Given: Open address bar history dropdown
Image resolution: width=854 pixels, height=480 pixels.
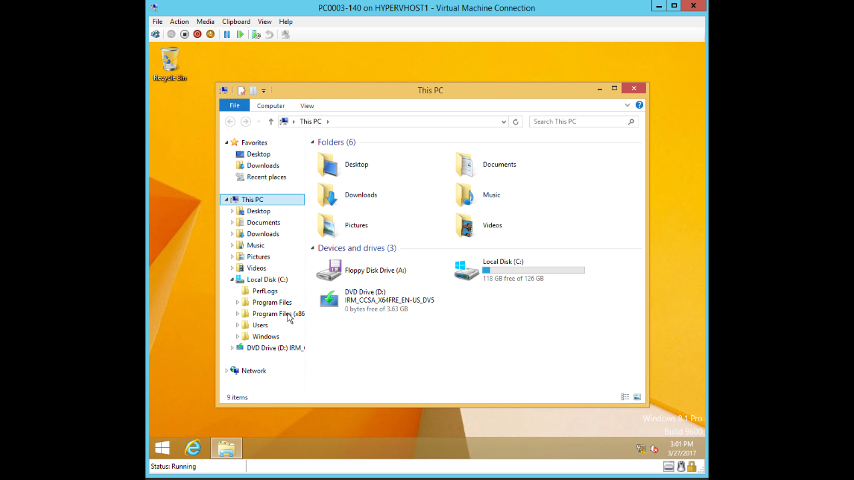Looking at the screenshot, I should (503, 122).
